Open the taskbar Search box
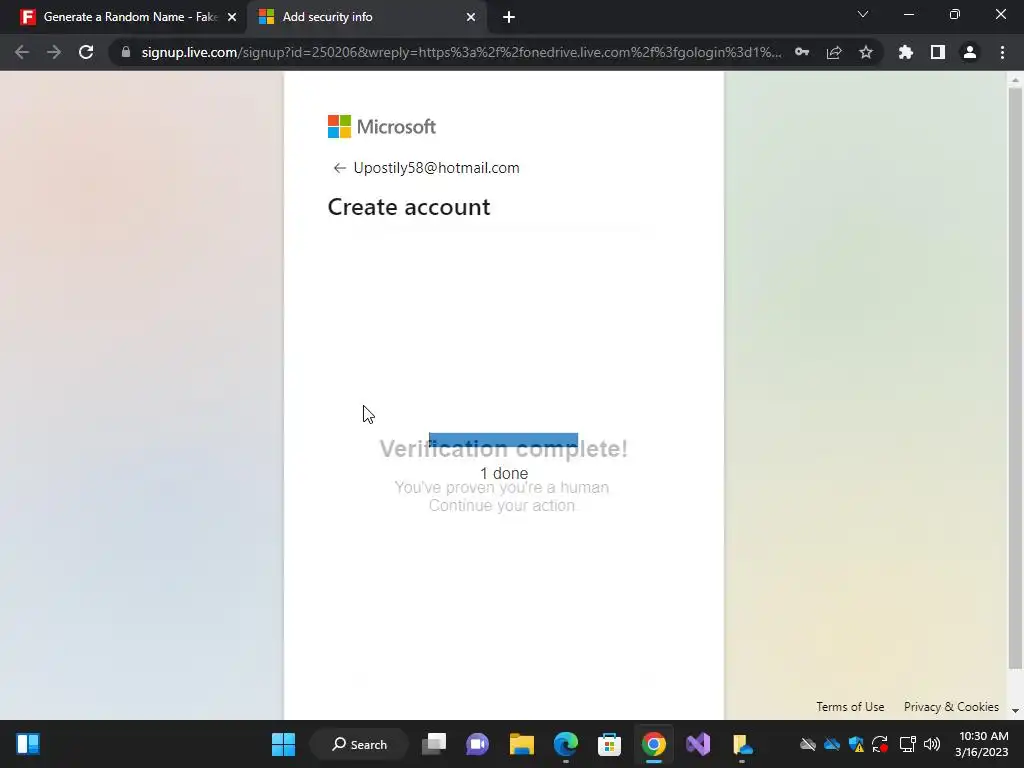The width and height of the screenshot is (1024, 768). point(359,744)
